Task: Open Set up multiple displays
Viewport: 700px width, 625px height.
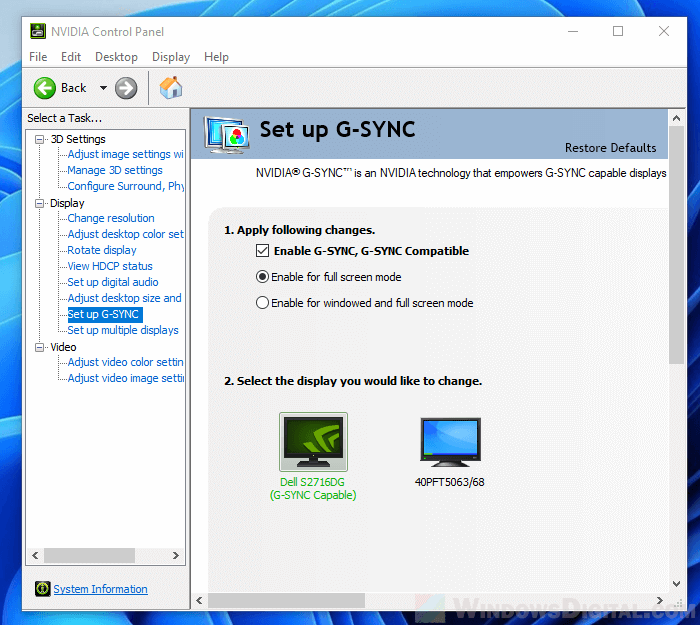Action: 123,330
